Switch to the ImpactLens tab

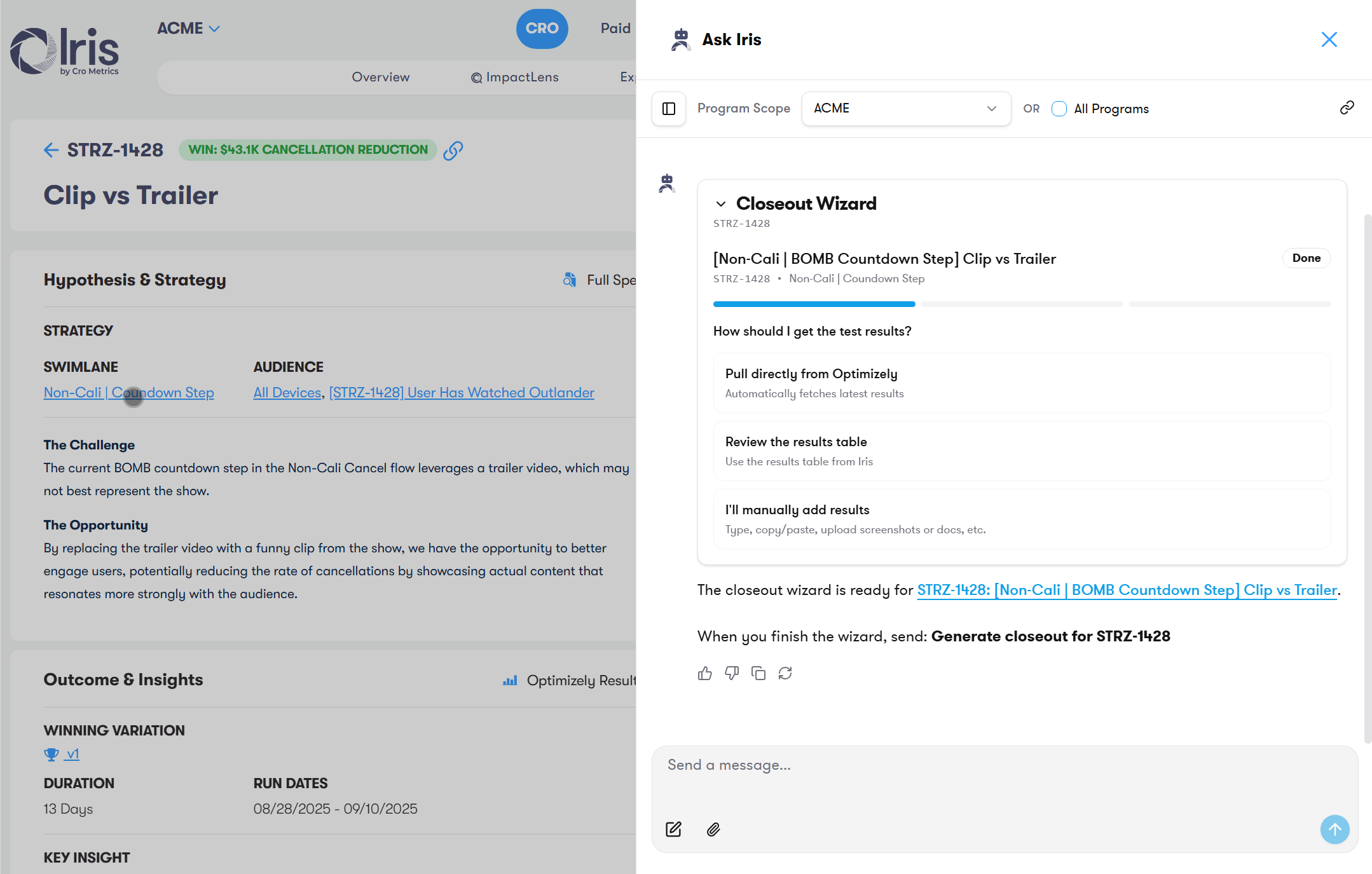(515, 78)
